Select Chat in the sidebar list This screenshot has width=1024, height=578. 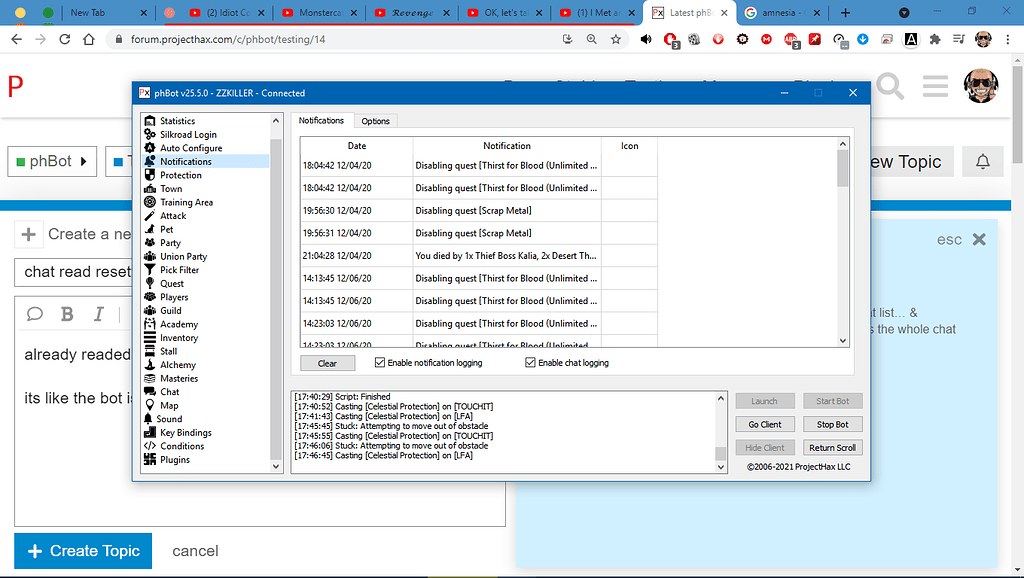pos(170,392)
